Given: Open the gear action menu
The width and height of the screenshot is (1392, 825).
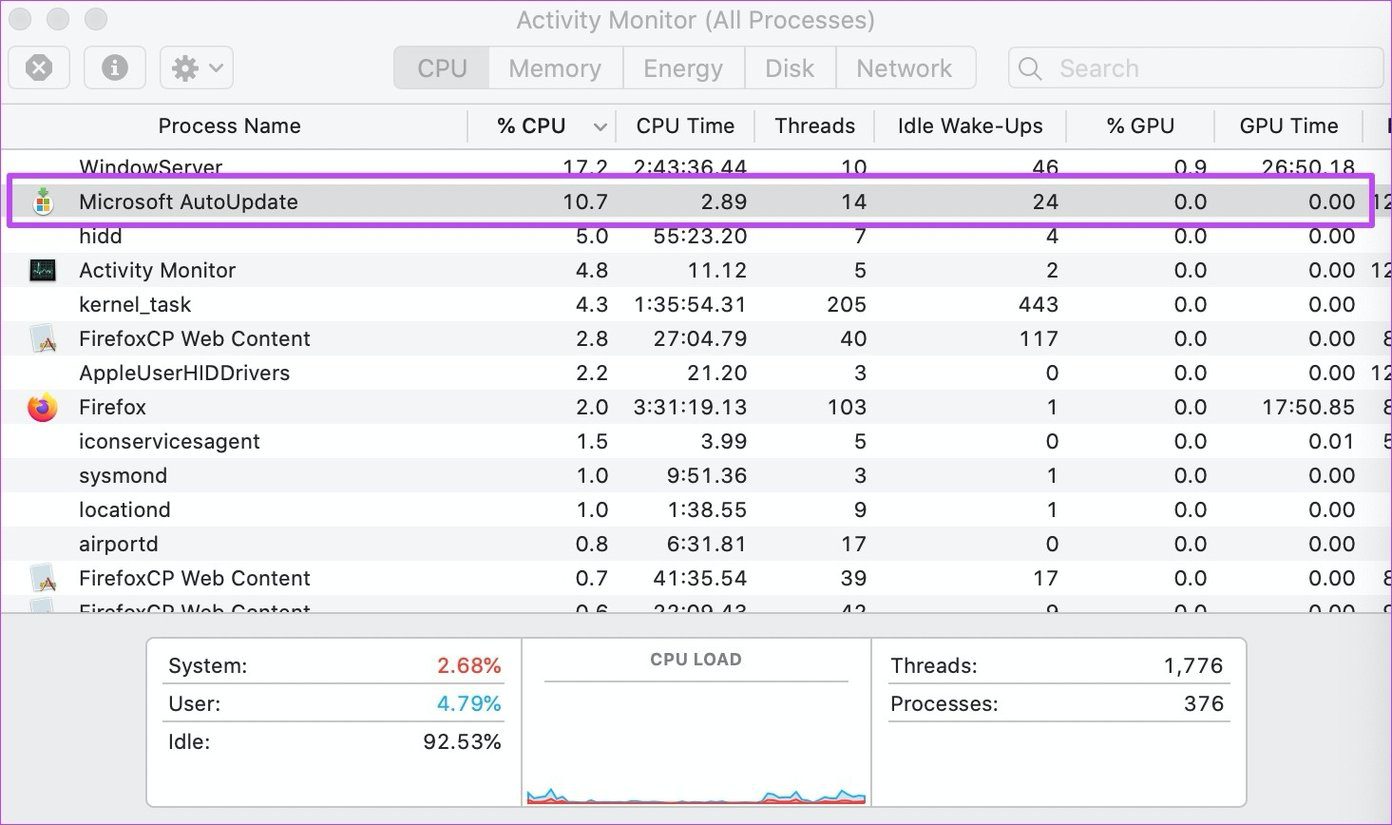Looking at the screenshot, I should click(197, 68).
